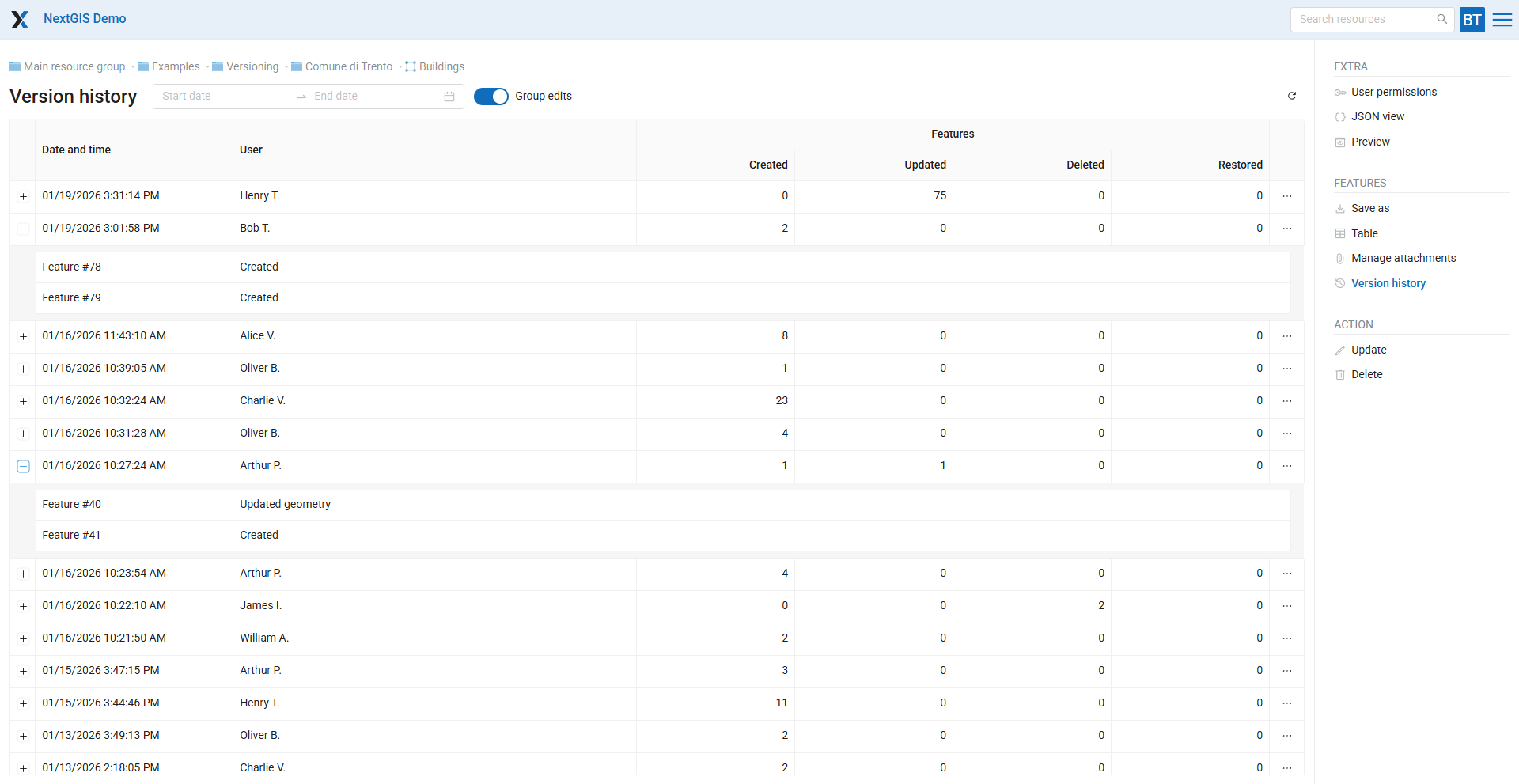Open JSON view from Extra menu
This screenshot has width=1519, height=784.
click(1377, 116)
